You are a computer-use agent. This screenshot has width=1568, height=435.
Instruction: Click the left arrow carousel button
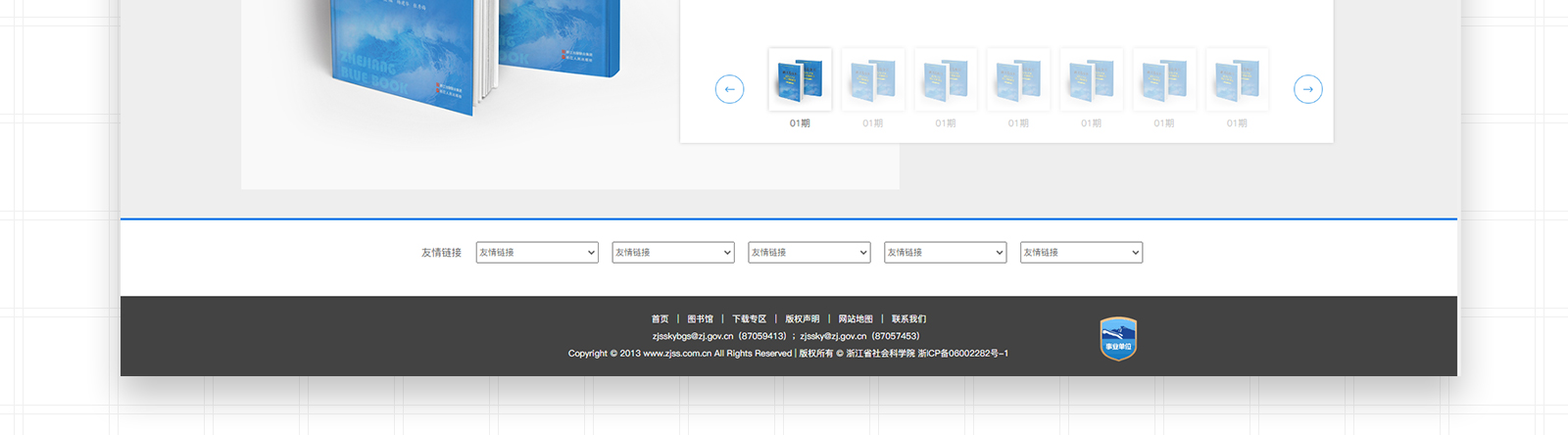tap(729, 89)
